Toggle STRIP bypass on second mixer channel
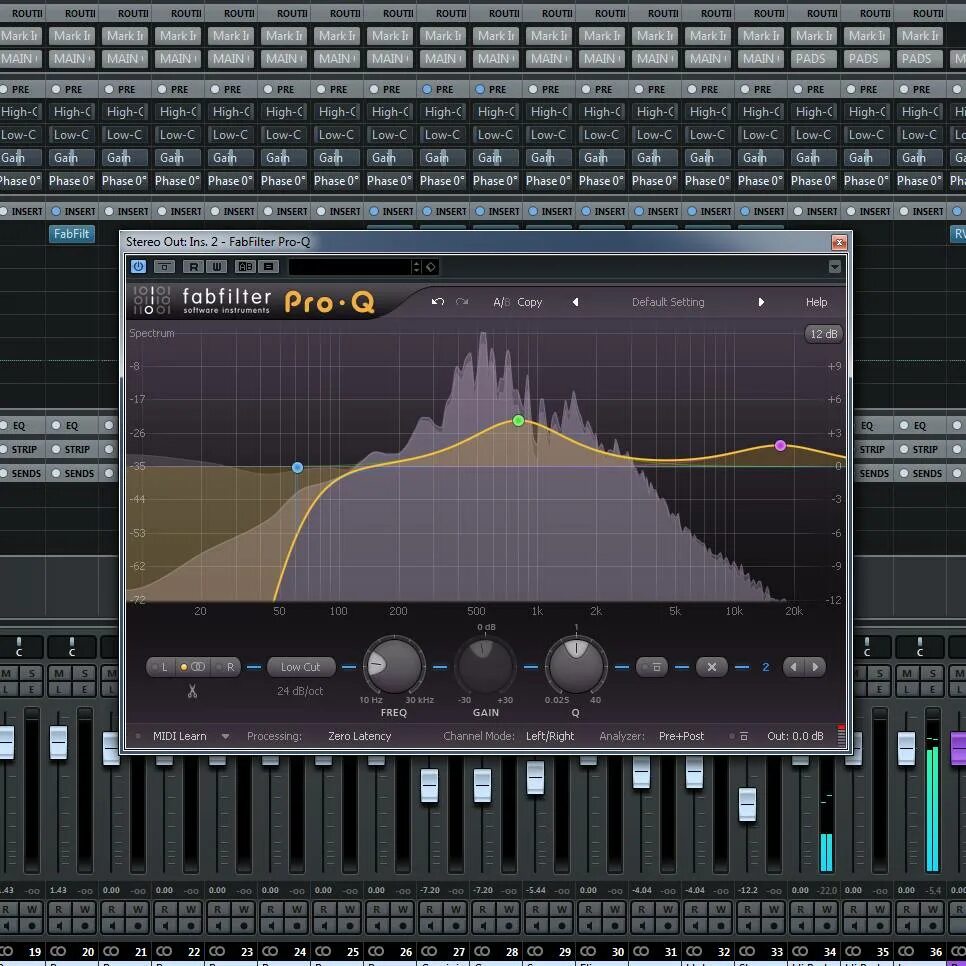The image size is (966, 966). [57, 449]
